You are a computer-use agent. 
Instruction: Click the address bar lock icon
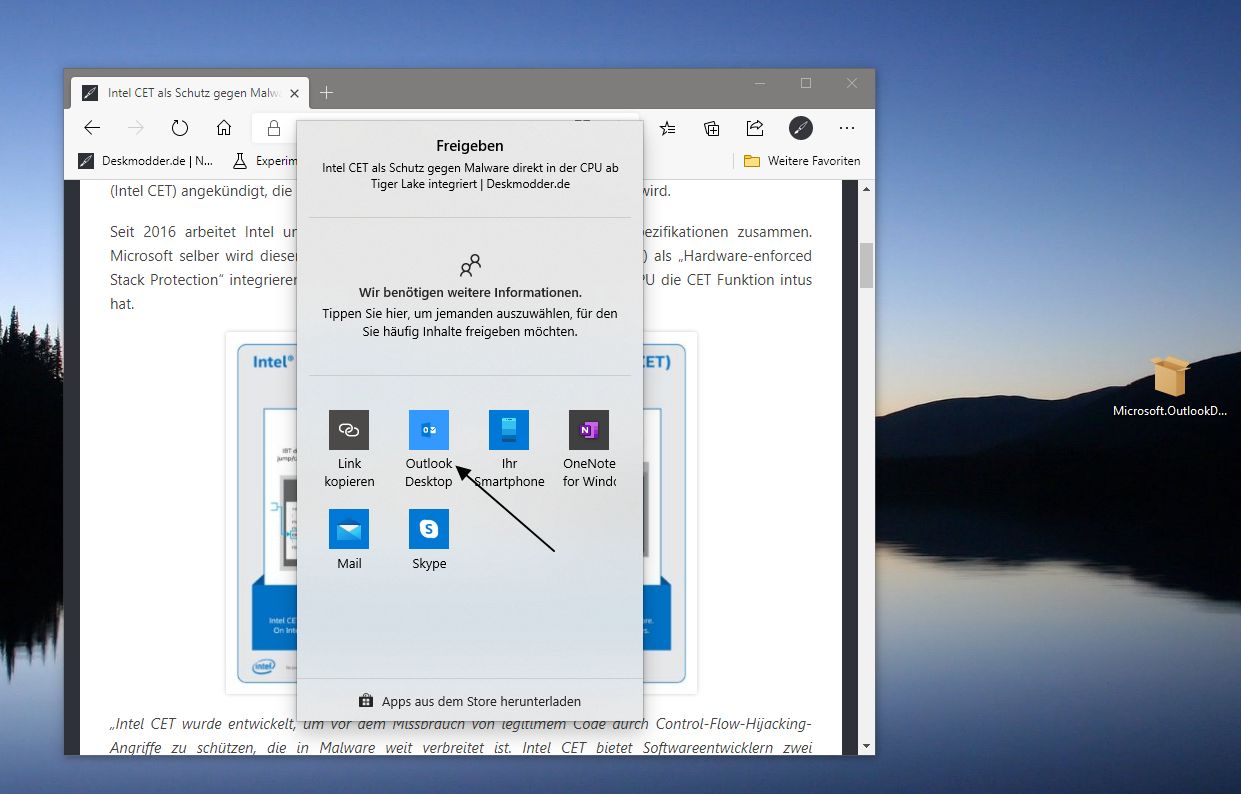point(273,128)
